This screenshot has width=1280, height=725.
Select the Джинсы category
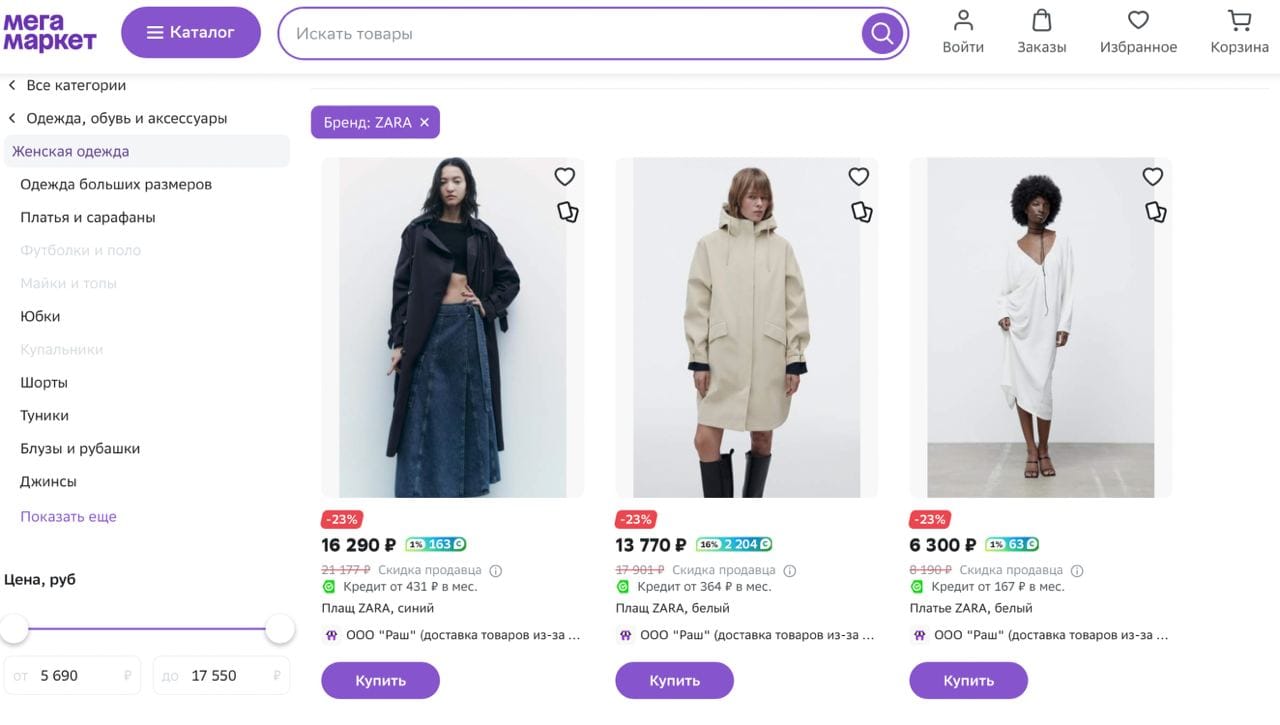tap(46, 481)
